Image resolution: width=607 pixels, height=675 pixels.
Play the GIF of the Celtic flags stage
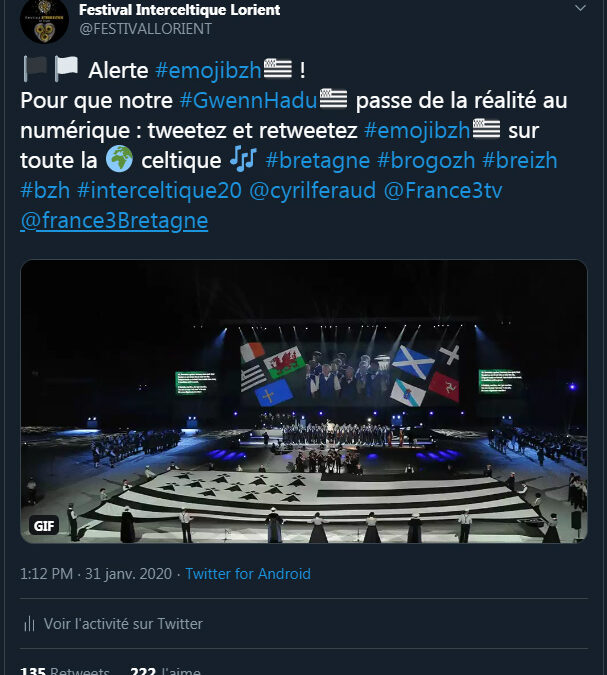(x=304, y=403)
